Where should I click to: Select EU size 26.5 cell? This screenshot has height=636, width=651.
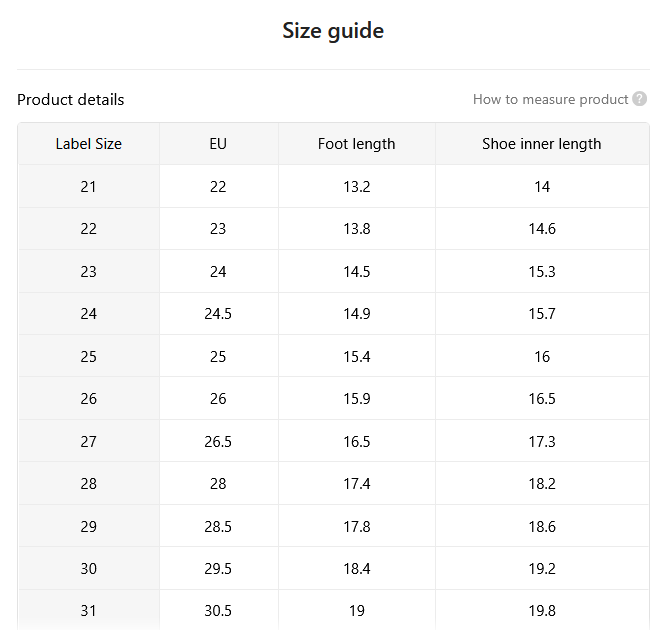coord(218,441)
